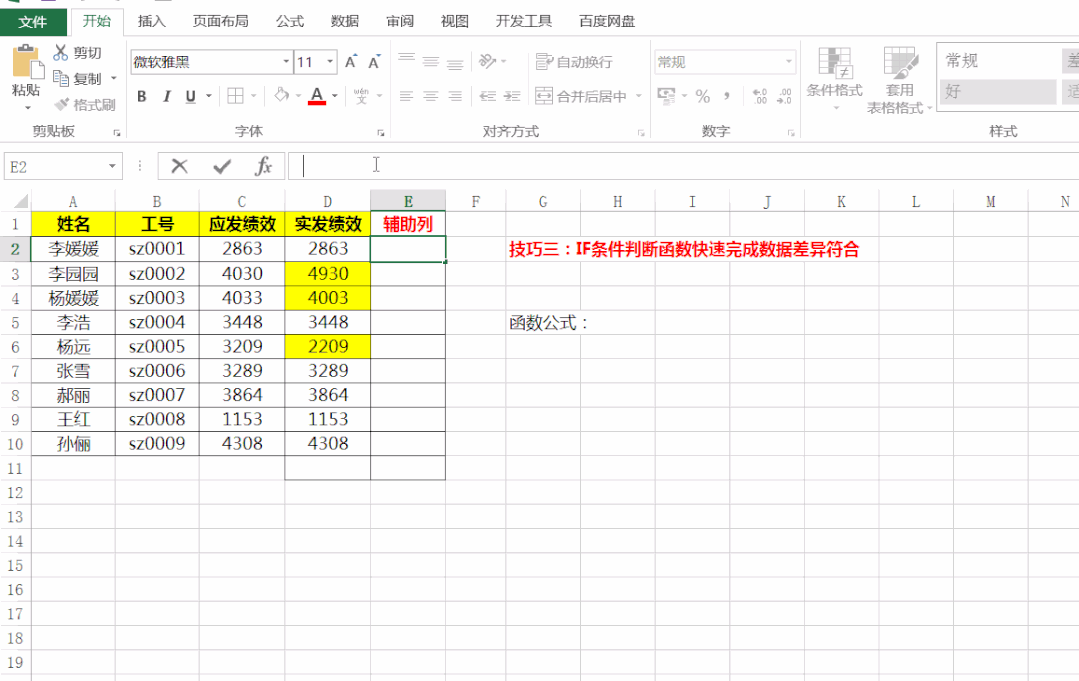Toggle bold formatting
The image size is (1079, 681).
click(142, 96)
